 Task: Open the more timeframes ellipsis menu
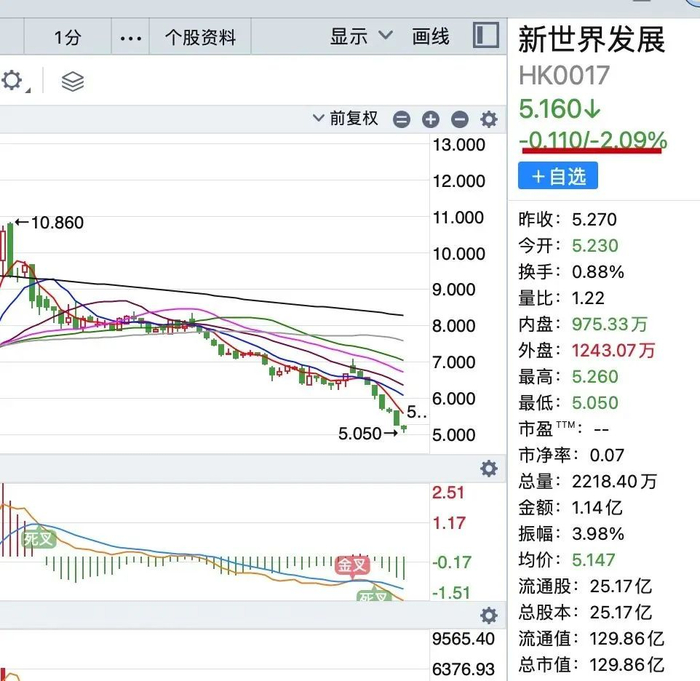pyautogui.click(x=130, y=38)
